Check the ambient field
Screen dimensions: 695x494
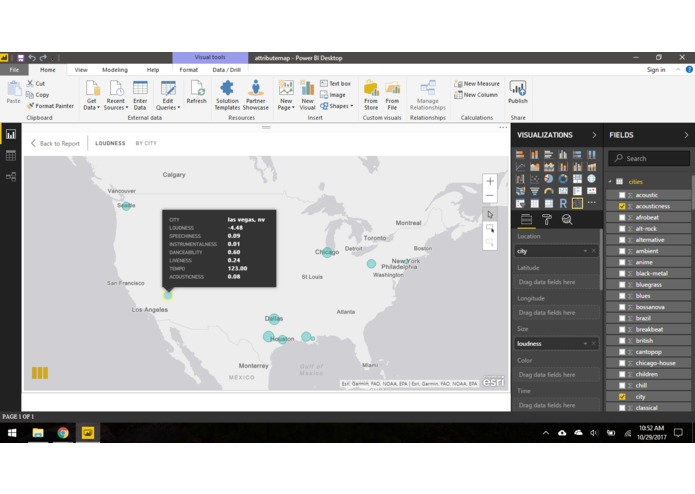(x=622, y=251)
